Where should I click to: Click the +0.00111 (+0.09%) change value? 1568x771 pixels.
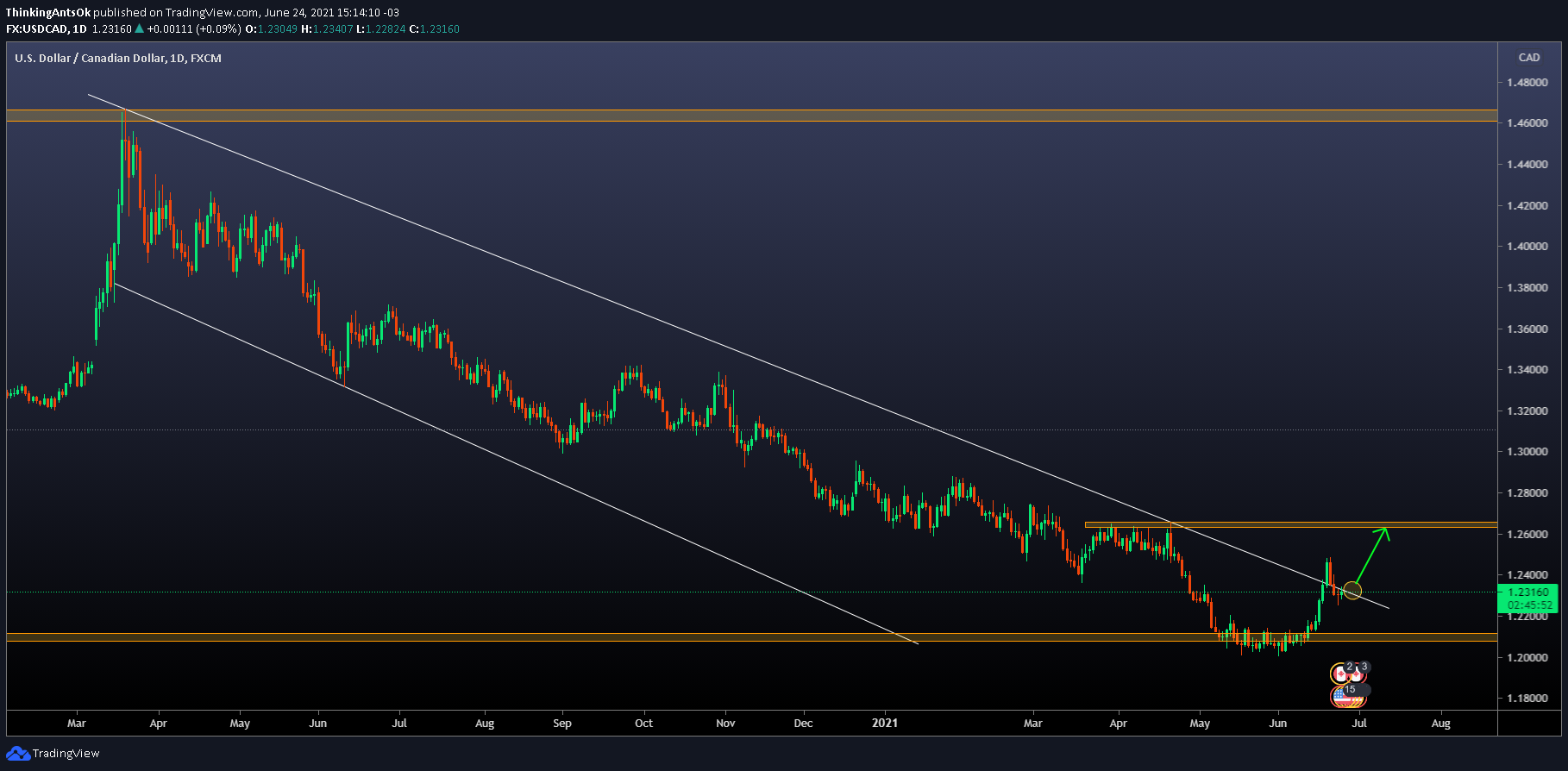(x=194, y=28)
